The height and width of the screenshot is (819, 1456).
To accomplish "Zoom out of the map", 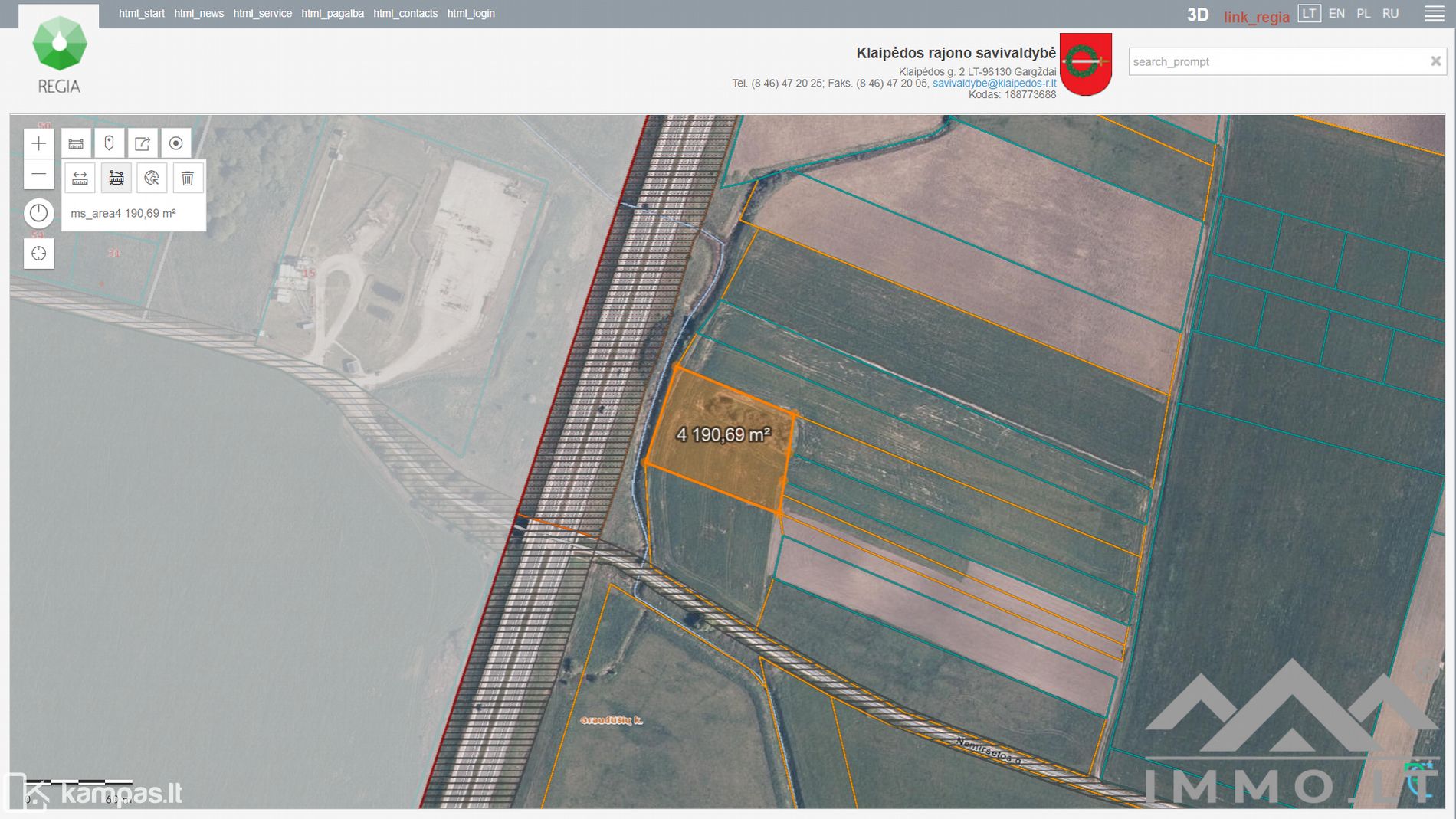I will point(38,175).
